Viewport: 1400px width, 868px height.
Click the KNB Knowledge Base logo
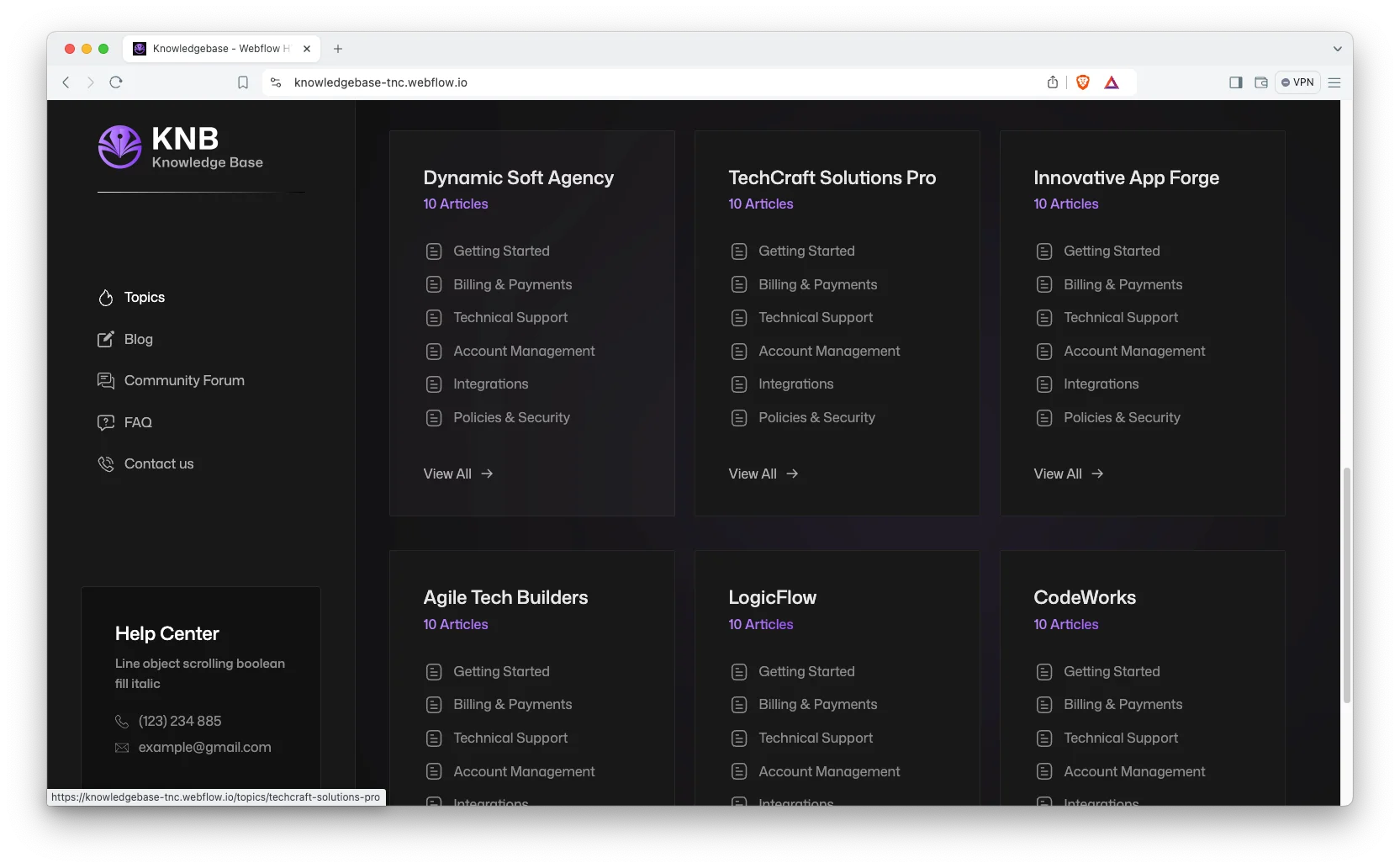pos(181,148)
